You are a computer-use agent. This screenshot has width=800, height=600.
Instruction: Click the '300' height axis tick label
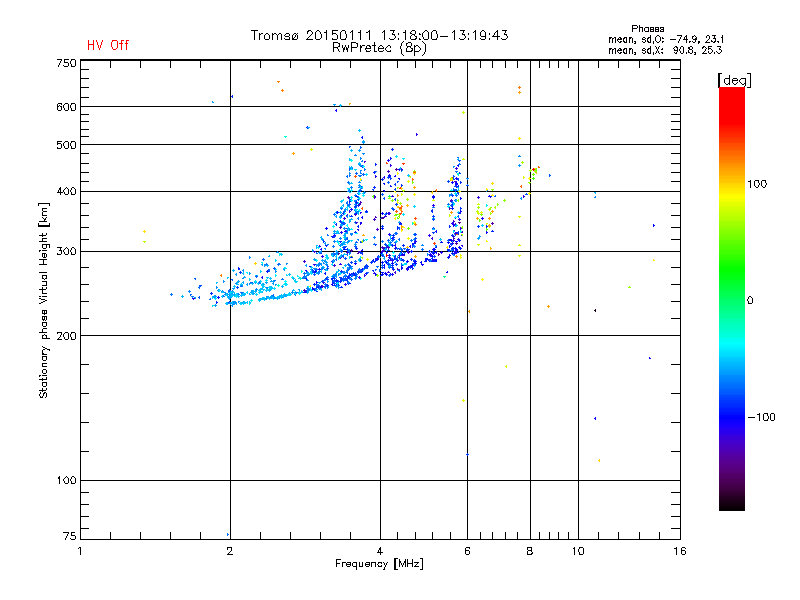click(66, 252)
